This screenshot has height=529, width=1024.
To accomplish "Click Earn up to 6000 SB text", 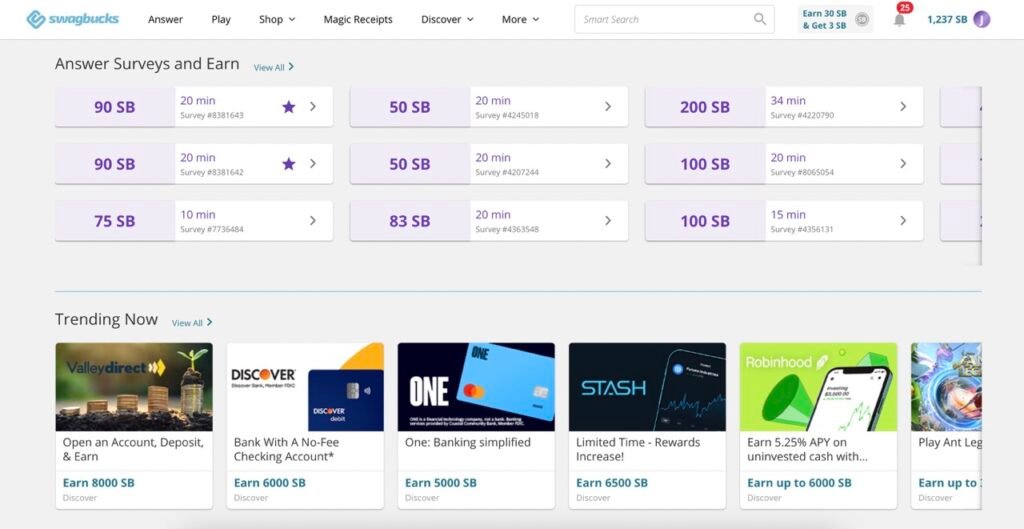I will click(x=799, y=483).
